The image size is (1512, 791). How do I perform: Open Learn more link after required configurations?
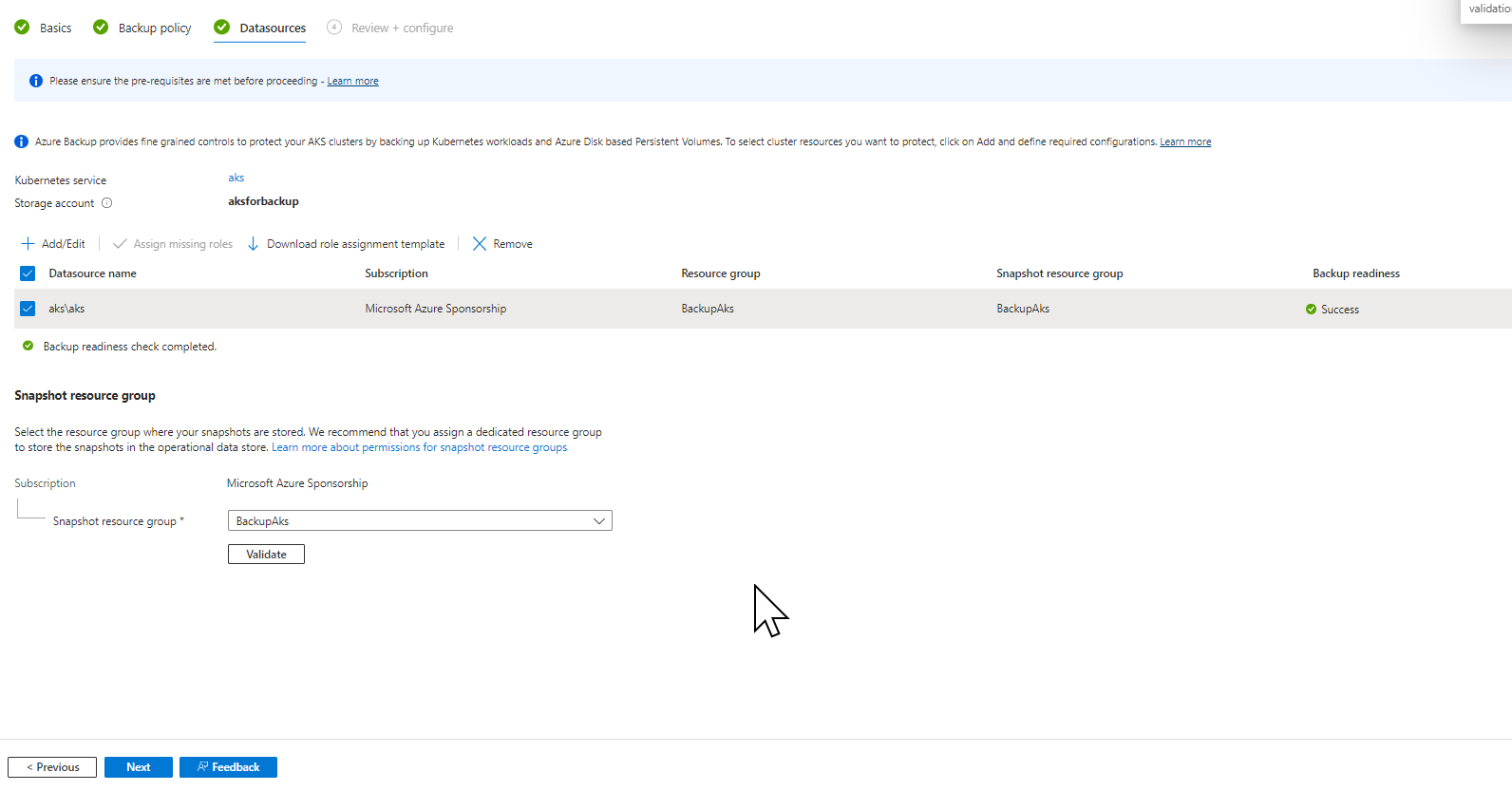point(1185,142)
